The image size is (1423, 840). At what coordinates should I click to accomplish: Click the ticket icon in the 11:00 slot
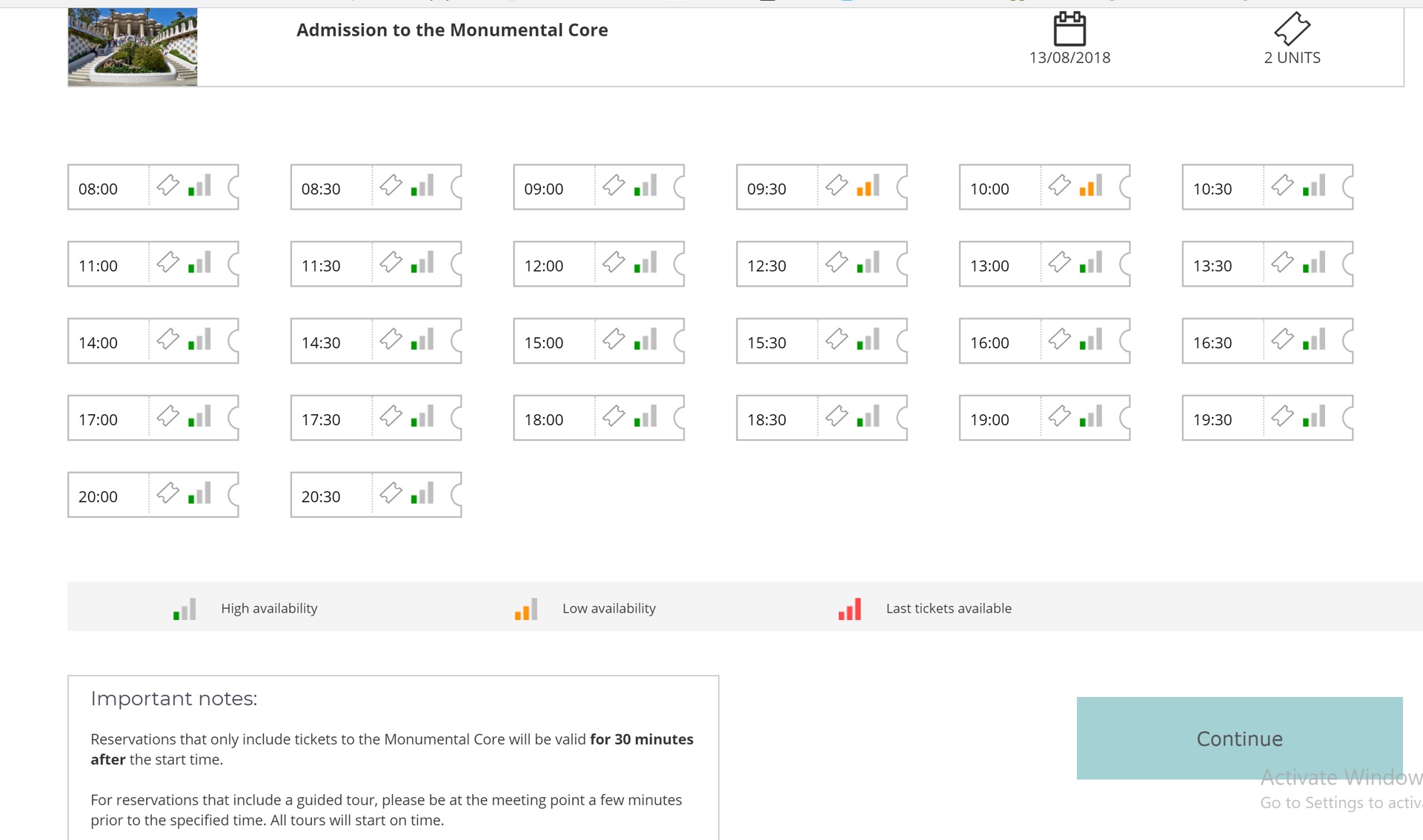[168, 261]
